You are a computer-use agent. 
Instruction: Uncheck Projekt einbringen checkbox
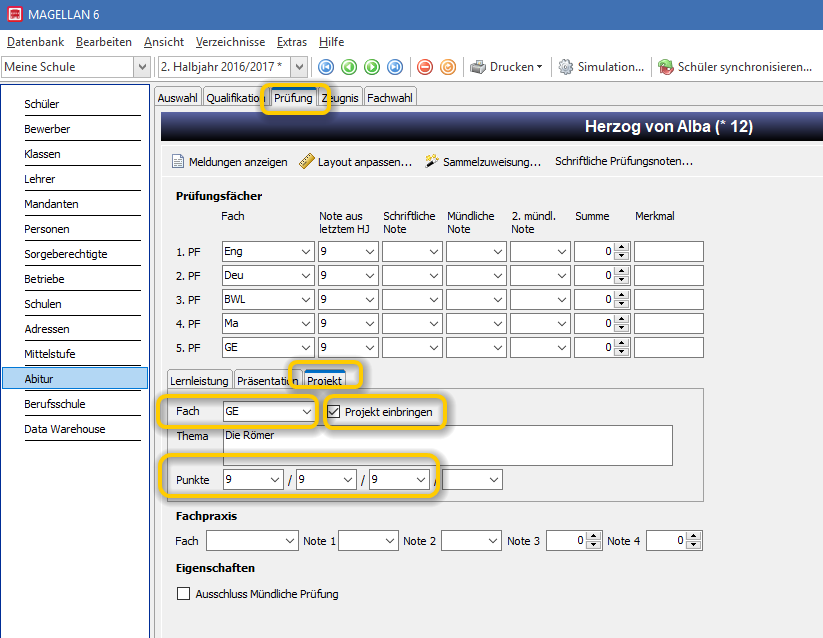coord(334,412)
